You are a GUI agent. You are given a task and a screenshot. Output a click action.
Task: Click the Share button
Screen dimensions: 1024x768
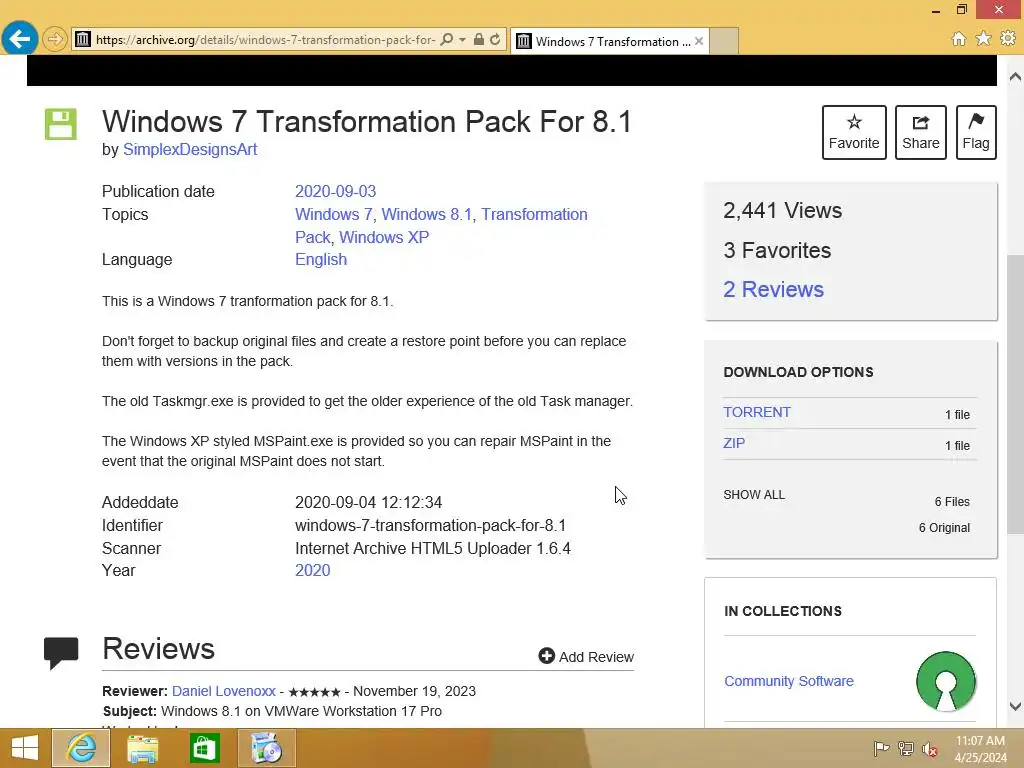tap(920, 132)
